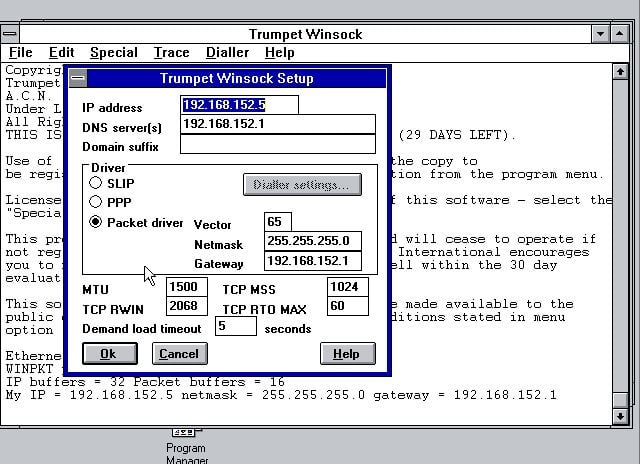640x464 pixels.
Task: Click the "Domain suffix" label
Action: pyautogui.click(x=120, y=147)
